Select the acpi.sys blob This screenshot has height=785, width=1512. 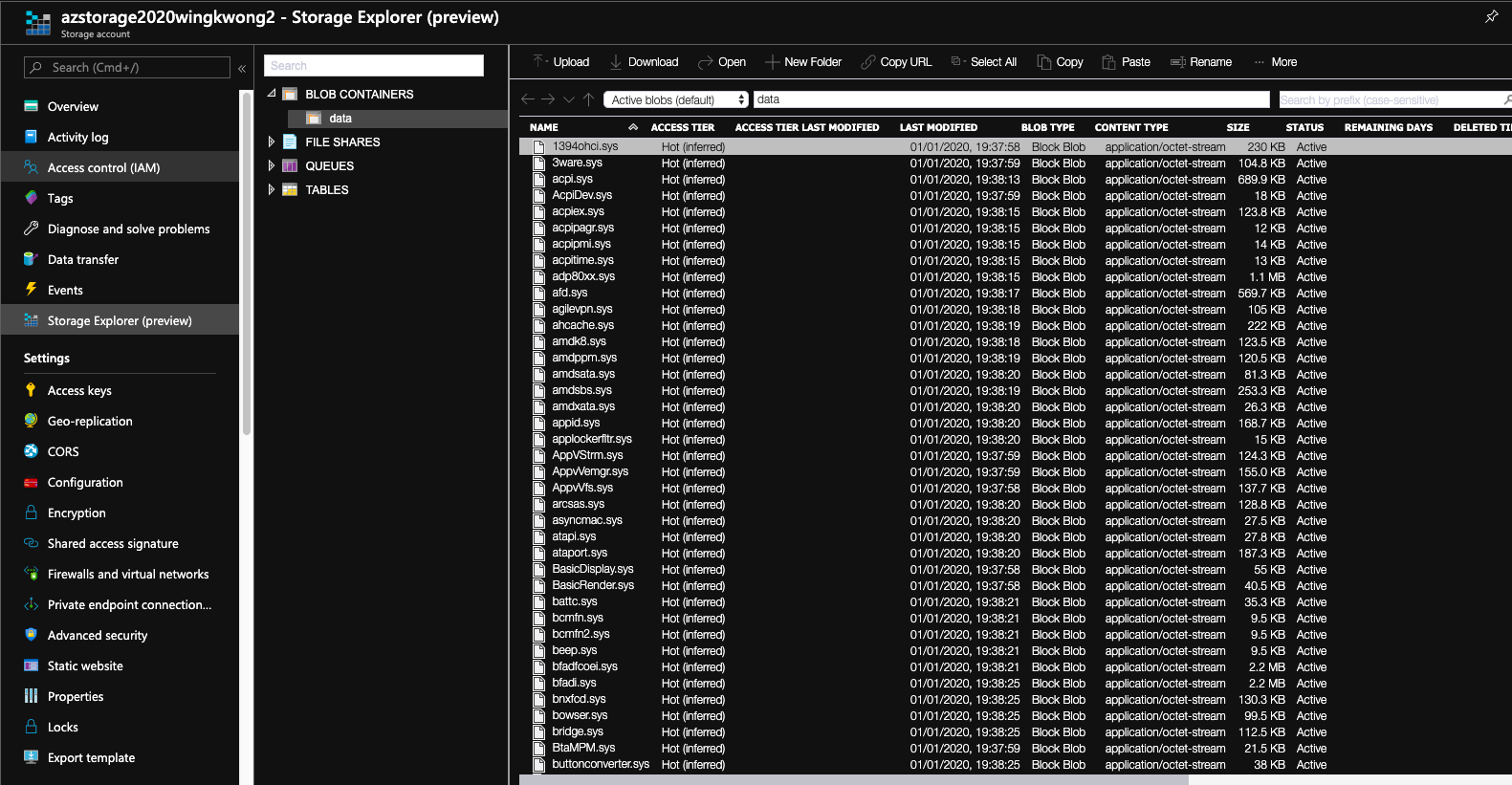tap(572, 179)
